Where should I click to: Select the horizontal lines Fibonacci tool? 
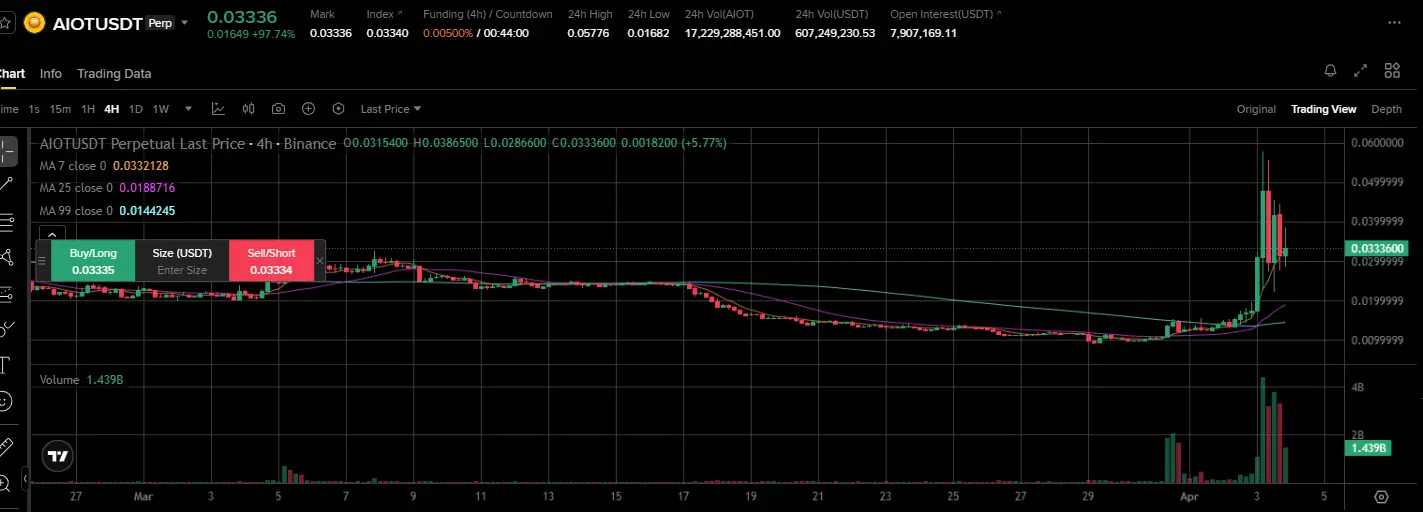tap(6, 221)
